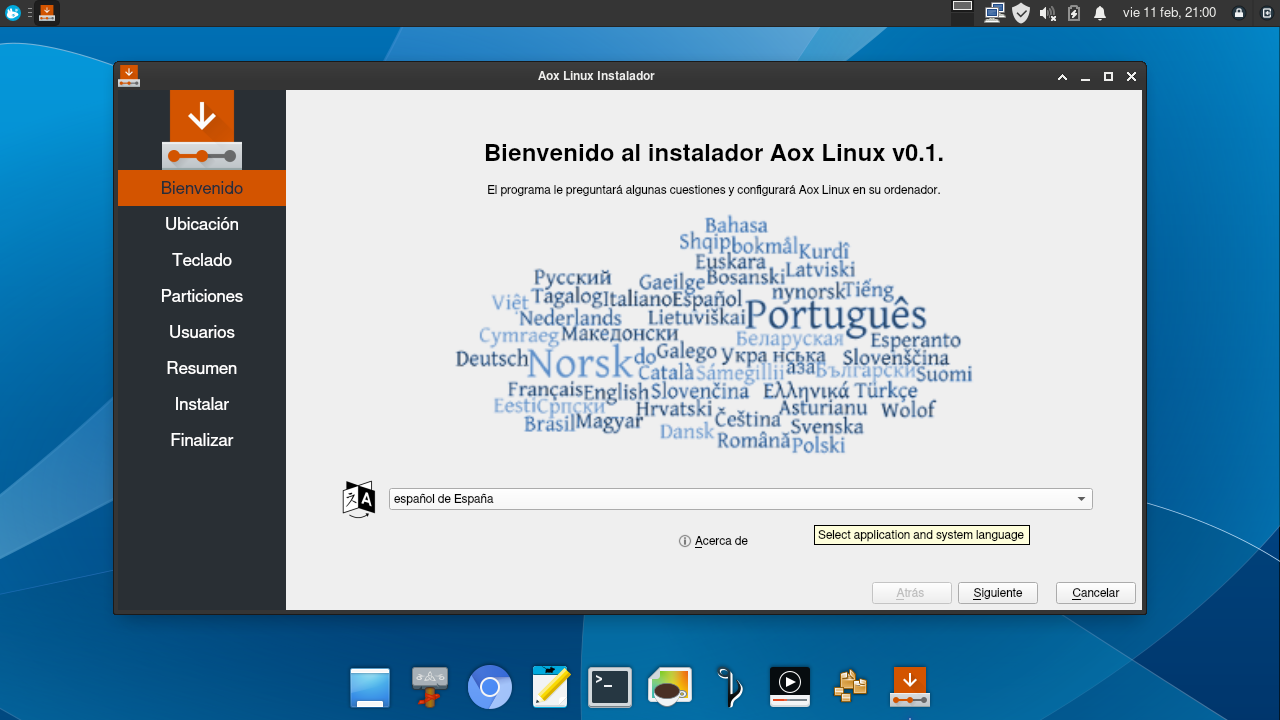Open the image viewer with coffee cup icon

click(x=670, y=688)
